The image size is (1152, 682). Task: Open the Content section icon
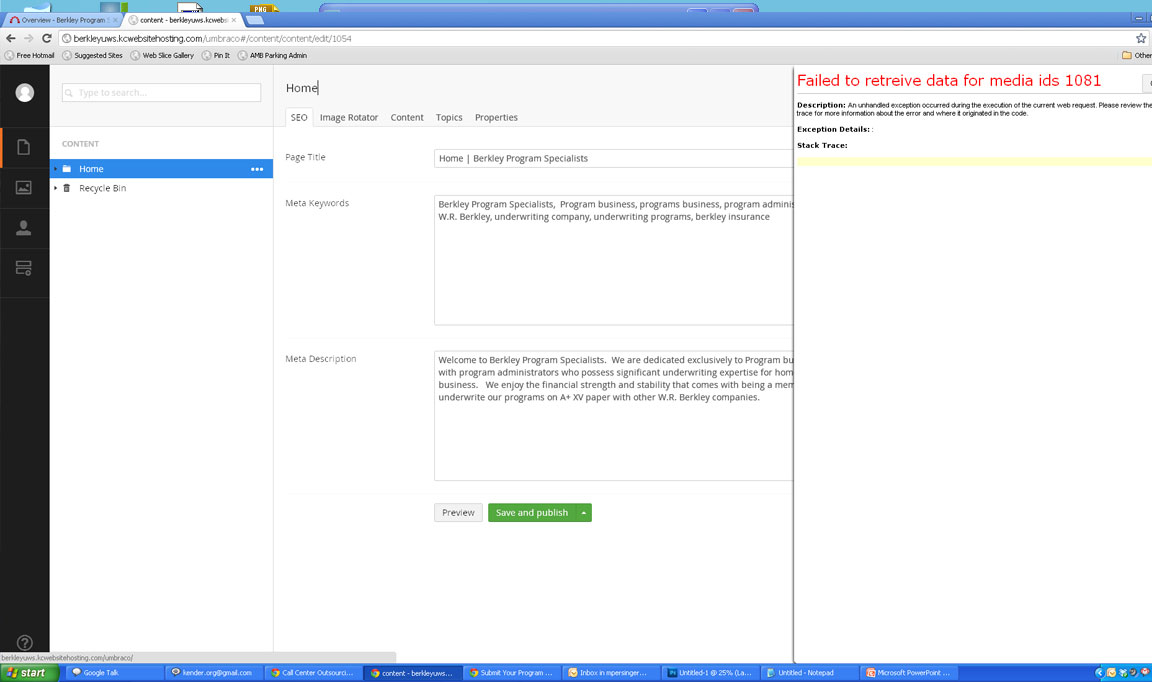pos(24,147)
